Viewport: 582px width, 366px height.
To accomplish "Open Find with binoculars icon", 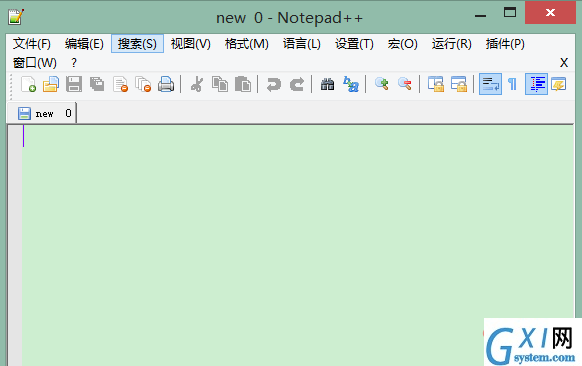I will pos(327,84).
